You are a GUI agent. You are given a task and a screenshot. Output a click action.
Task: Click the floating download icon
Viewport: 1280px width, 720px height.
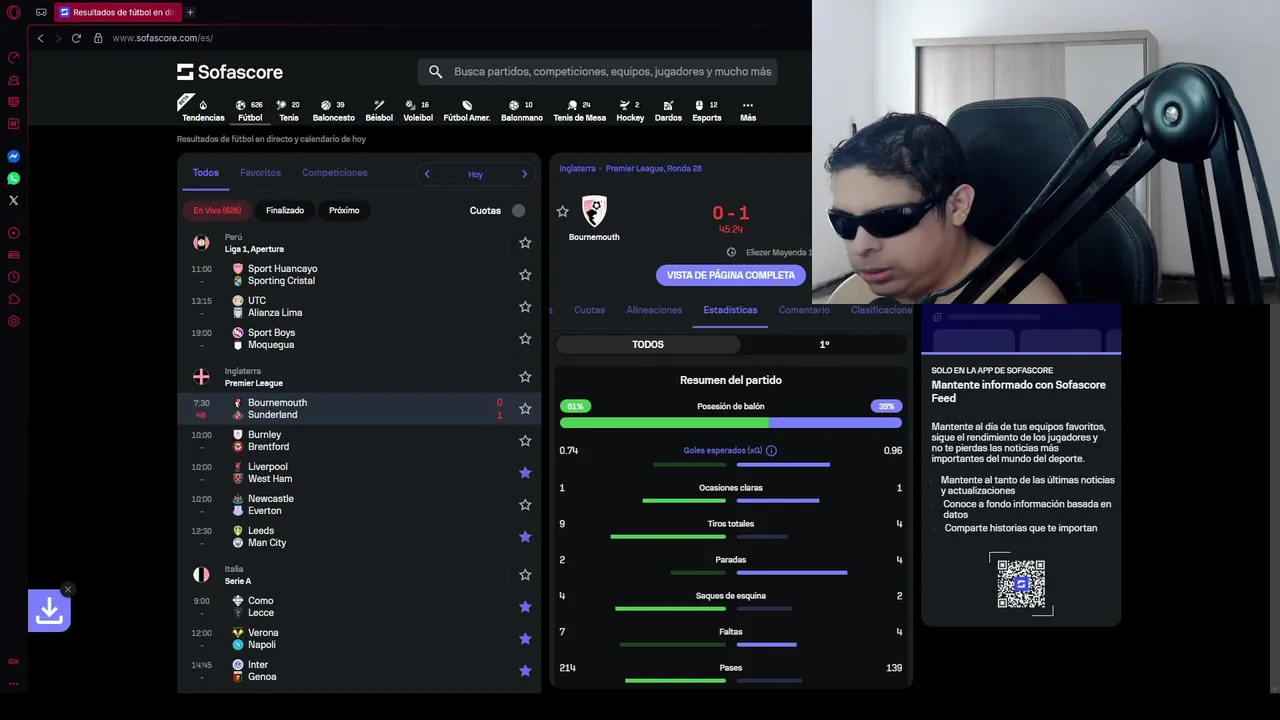pyautogui.click(x=49, y=610)
